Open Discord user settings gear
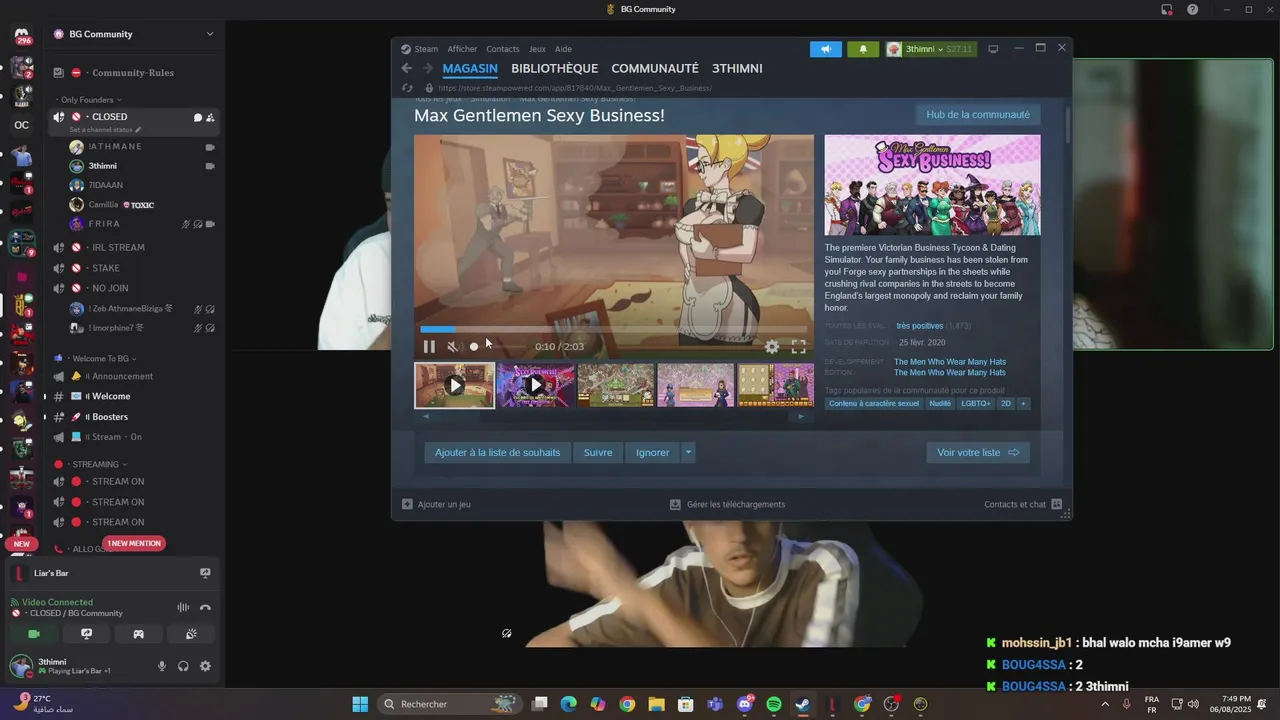The height and width of the screenshot is (720, 1280). (x=205, y=666)
